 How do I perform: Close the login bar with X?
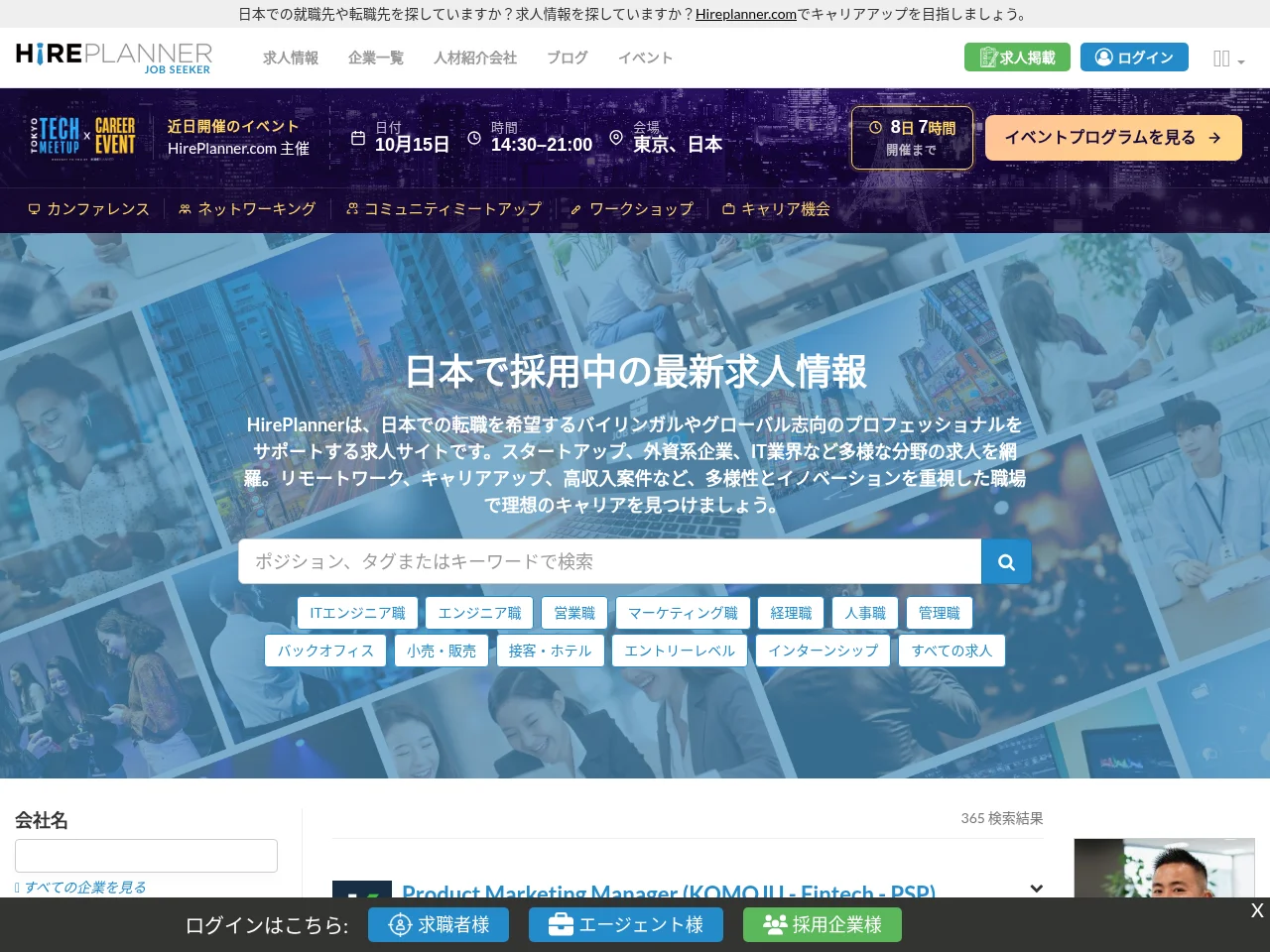(x=1257, y=910)
